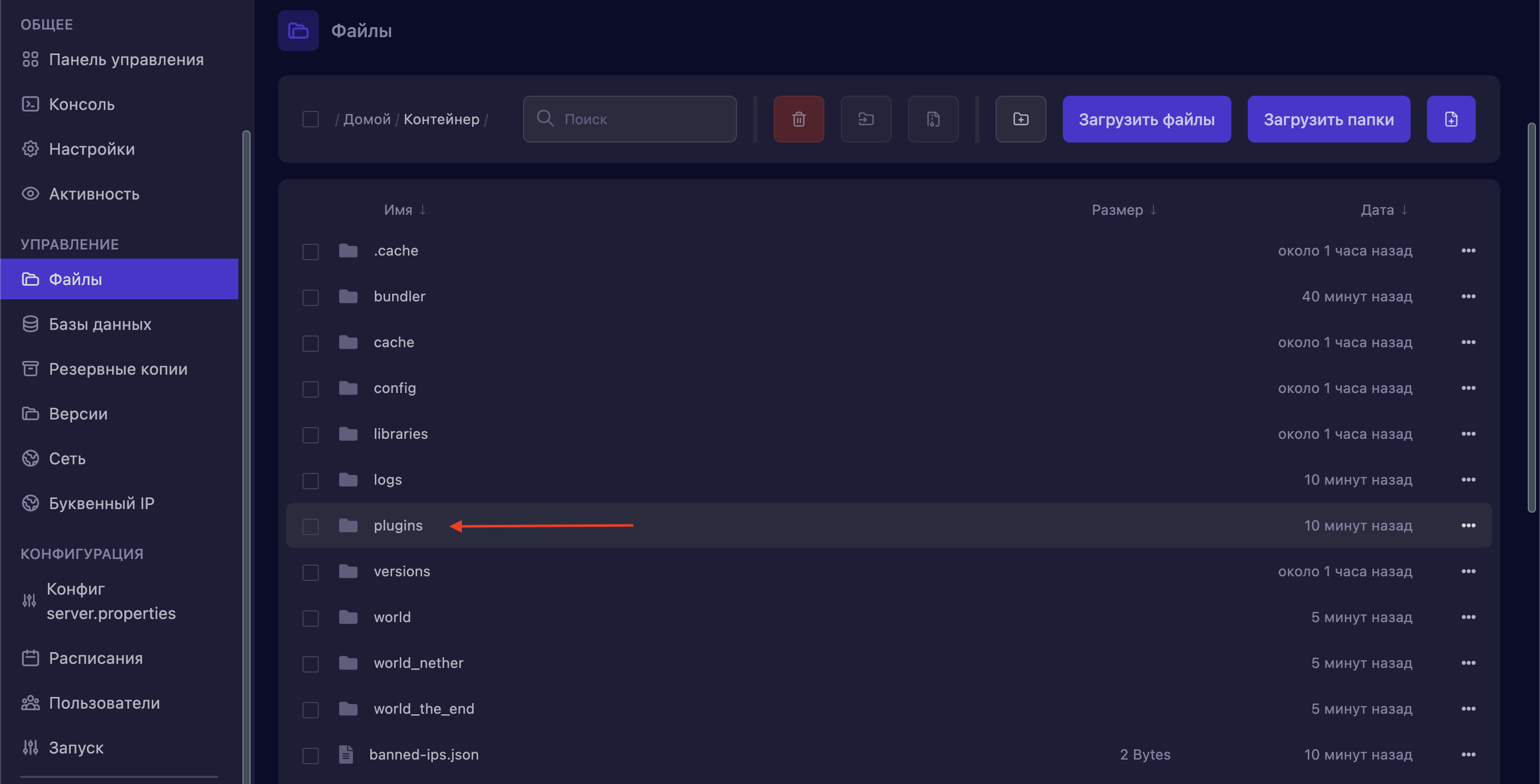Open Резервные копии in sidebar
The width and height of the screenshot is (1540, 784).
(118, 369)
